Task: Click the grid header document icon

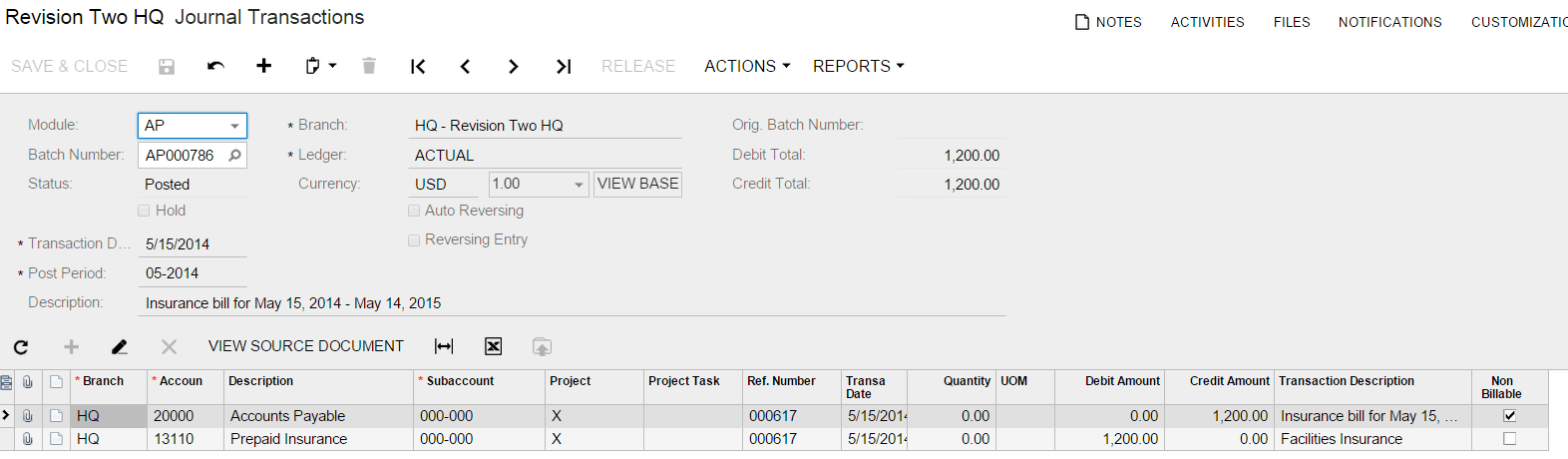Action: click(x=56, y=382)
